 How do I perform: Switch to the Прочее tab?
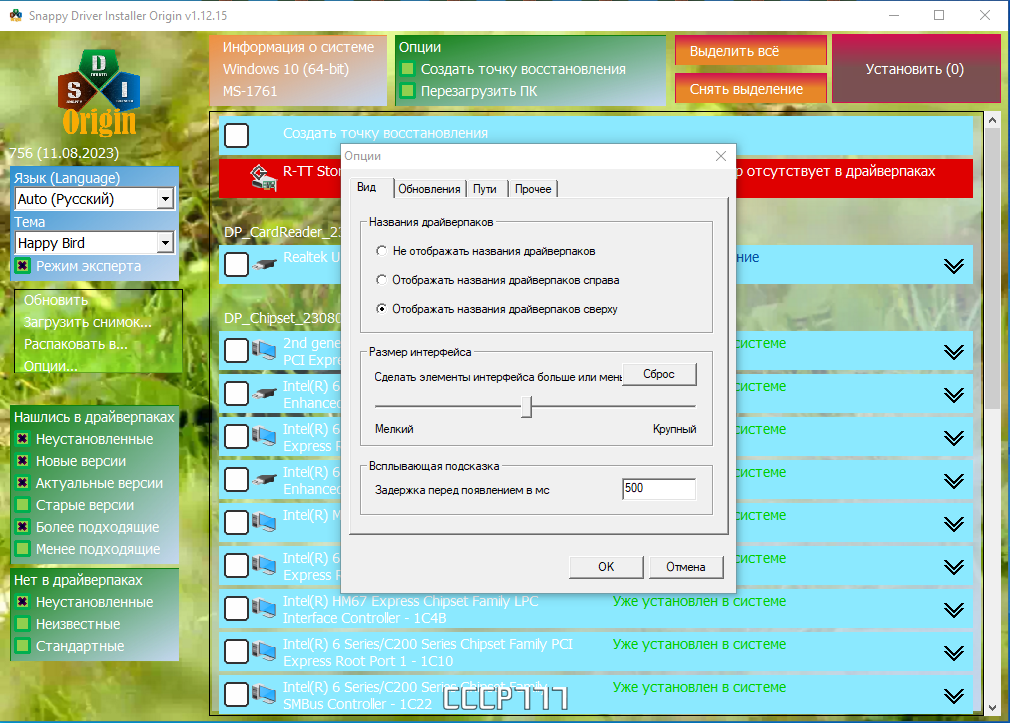(533, 189)
